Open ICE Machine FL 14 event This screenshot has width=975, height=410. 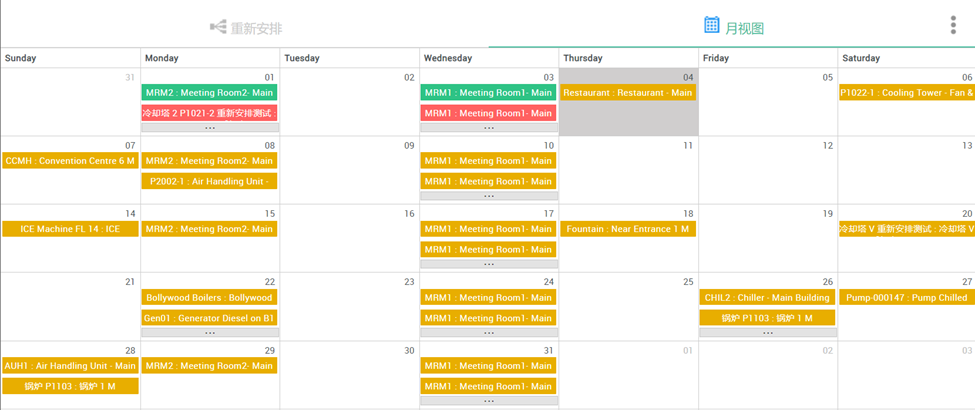tap(70, 230)
